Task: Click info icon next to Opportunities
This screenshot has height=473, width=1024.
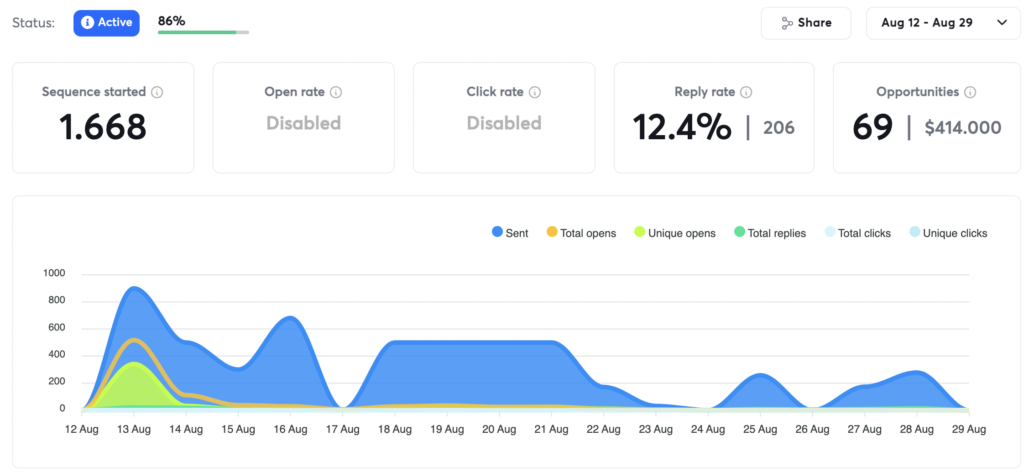Action: point(970,92)
